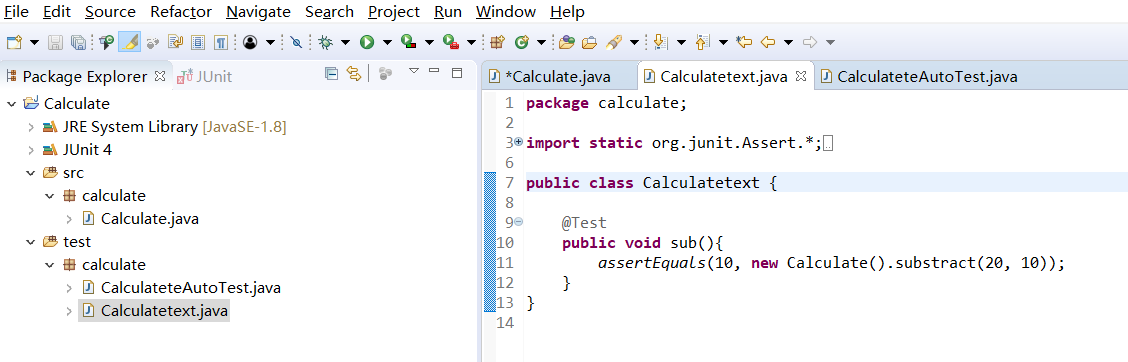This screenshot has width=1128, height=362.
Task: Click the New wizard icon in toolbar
Action: point(14,42)
